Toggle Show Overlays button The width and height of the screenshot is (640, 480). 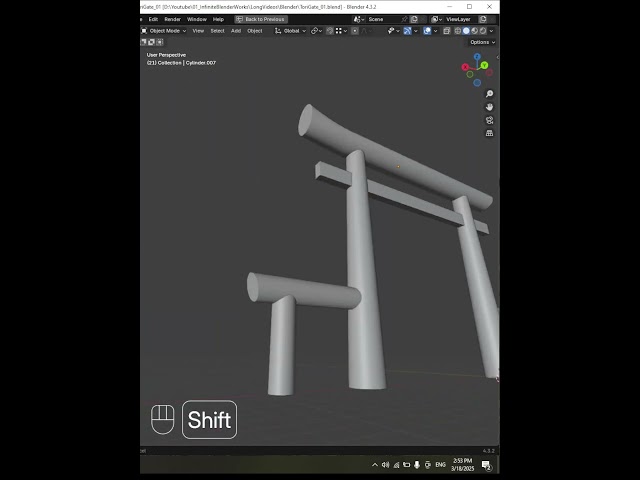pyautogui.click(x=427, y=31)
